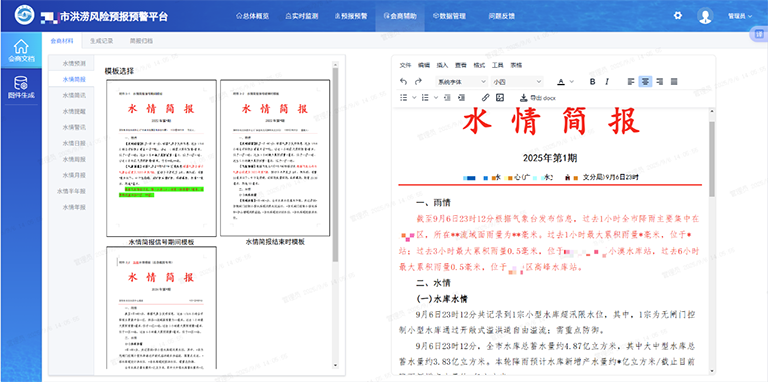
Task: Justify the text on both sides
Action: [x=673, y=82]
